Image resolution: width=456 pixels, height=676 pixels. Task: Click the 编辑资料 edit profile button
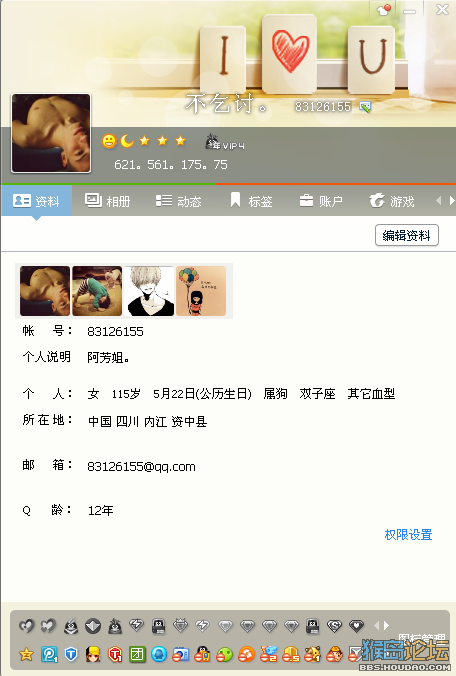(x=406, y=235)
